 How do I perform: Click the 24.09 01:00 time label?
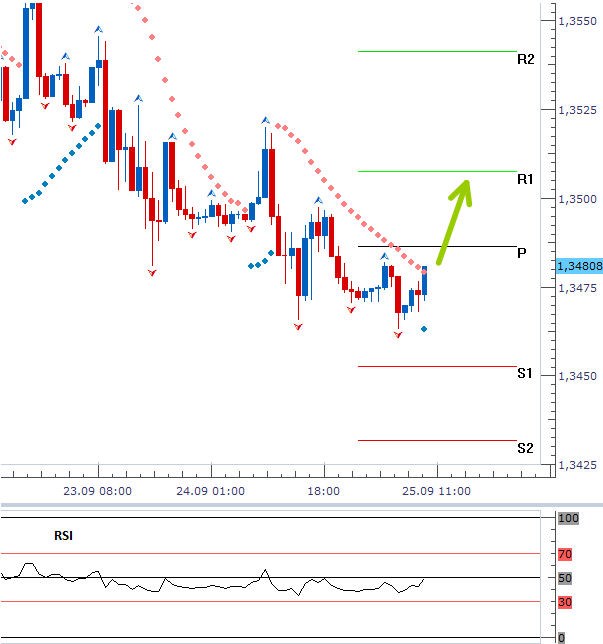pyautogui.click(x=211, y=491)
